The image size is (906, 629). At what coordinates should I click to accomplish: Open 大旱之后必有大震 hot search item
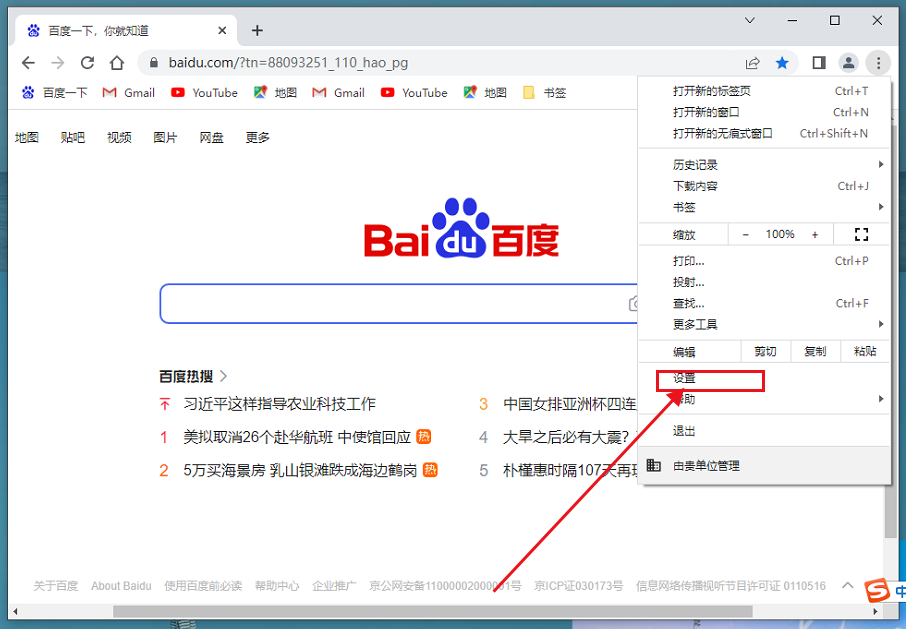[x=566, y=437]
